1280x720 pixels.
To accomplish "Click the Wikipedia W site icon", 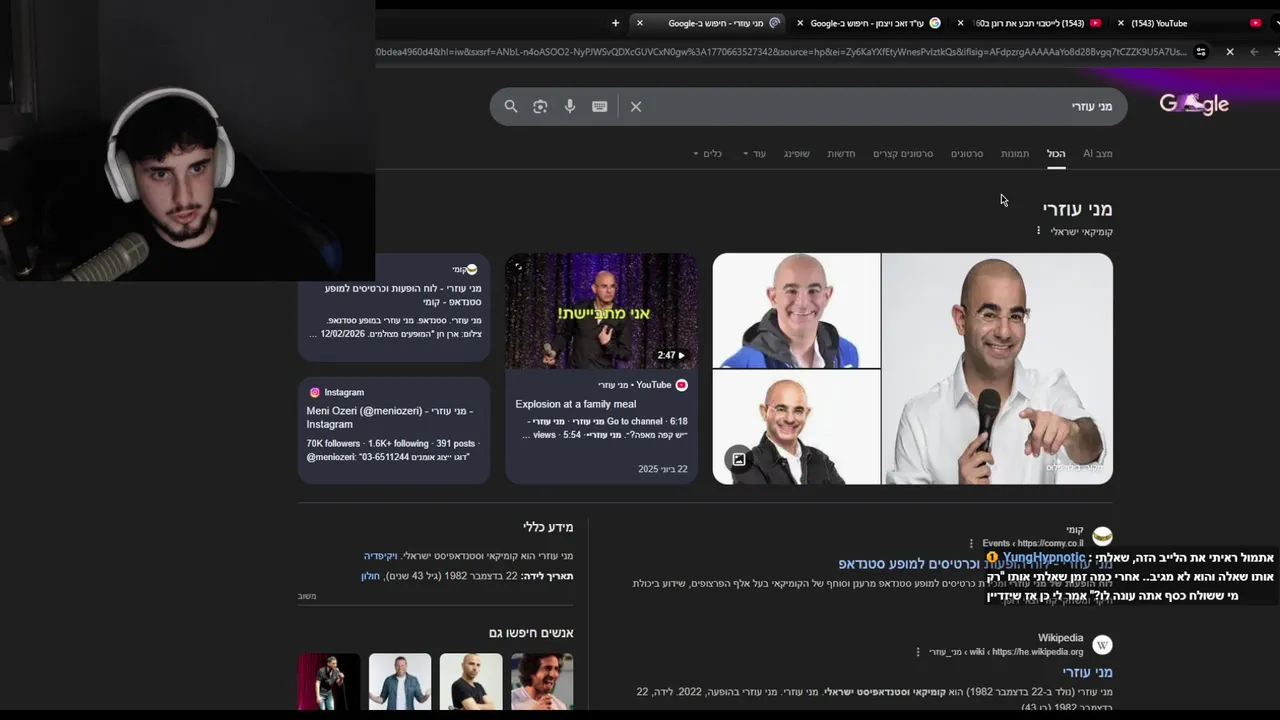I will (1102, 645).
